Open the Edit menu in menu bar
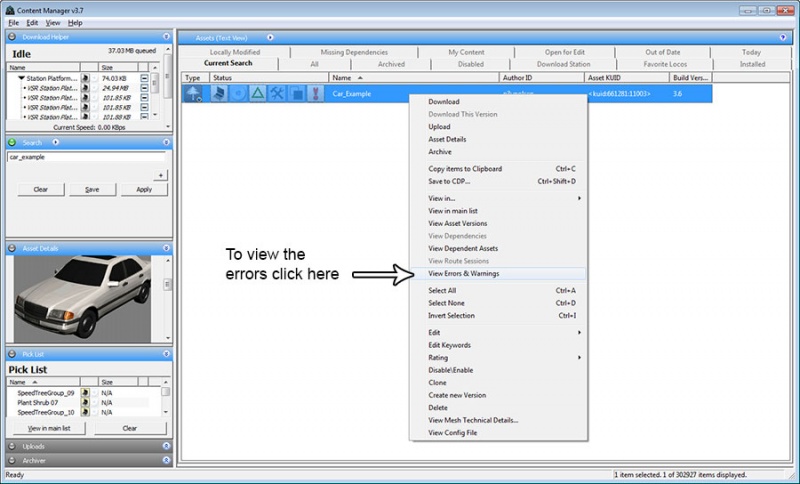This screenshot has height=484, width=800. pyautogui.click(x=32, y=23)
